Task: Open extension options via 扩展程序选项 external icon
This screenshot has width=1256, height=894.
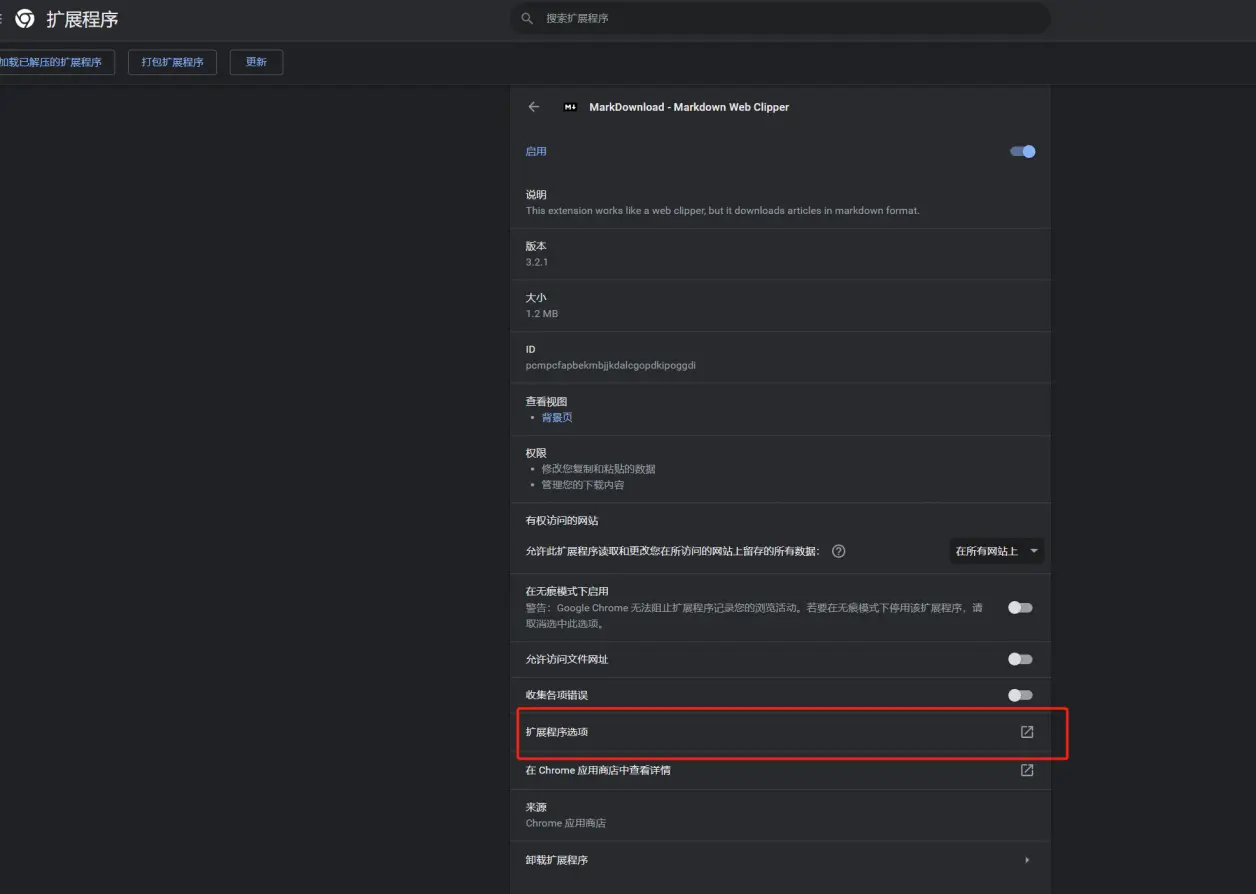Action: click(x=1027, y=732)
